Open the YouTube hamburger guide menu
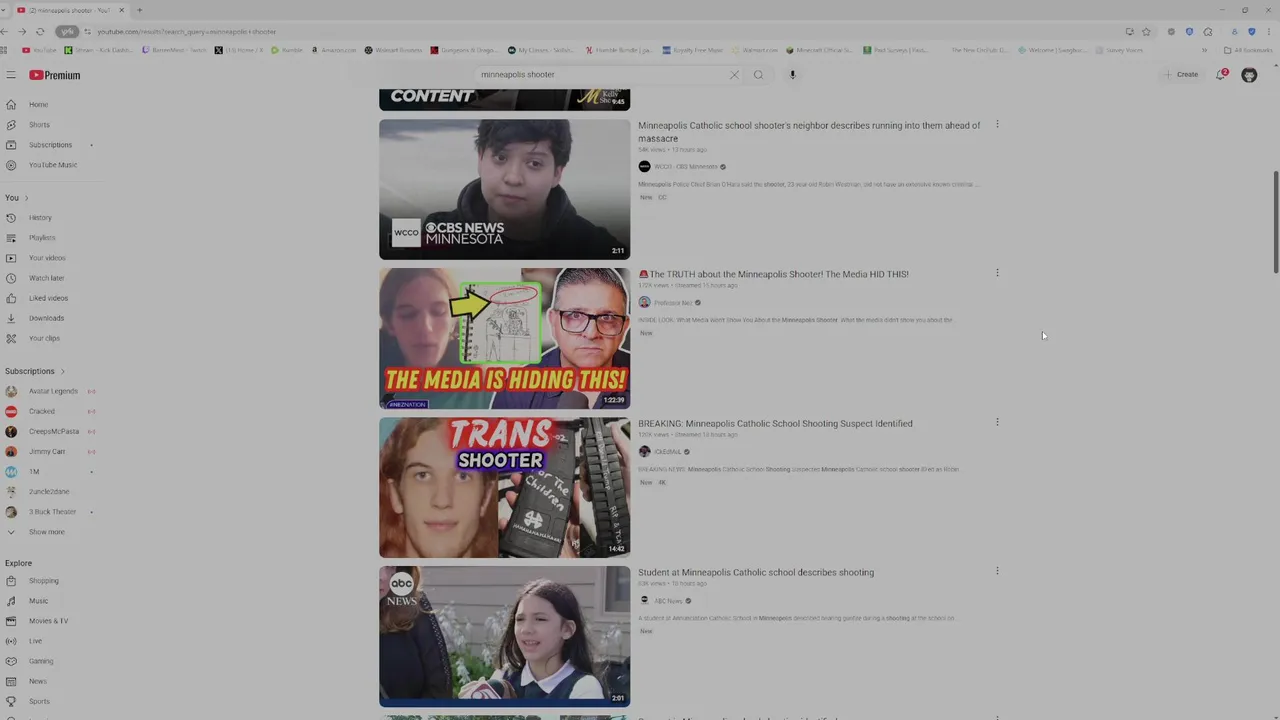Screen dimensions: 1280x720 point(11,75)
